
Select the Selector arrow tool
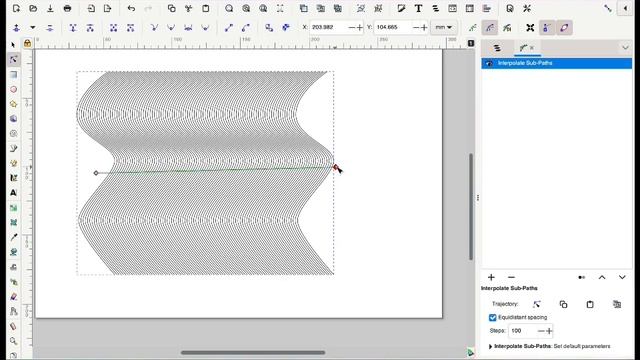tap(13, 44)
